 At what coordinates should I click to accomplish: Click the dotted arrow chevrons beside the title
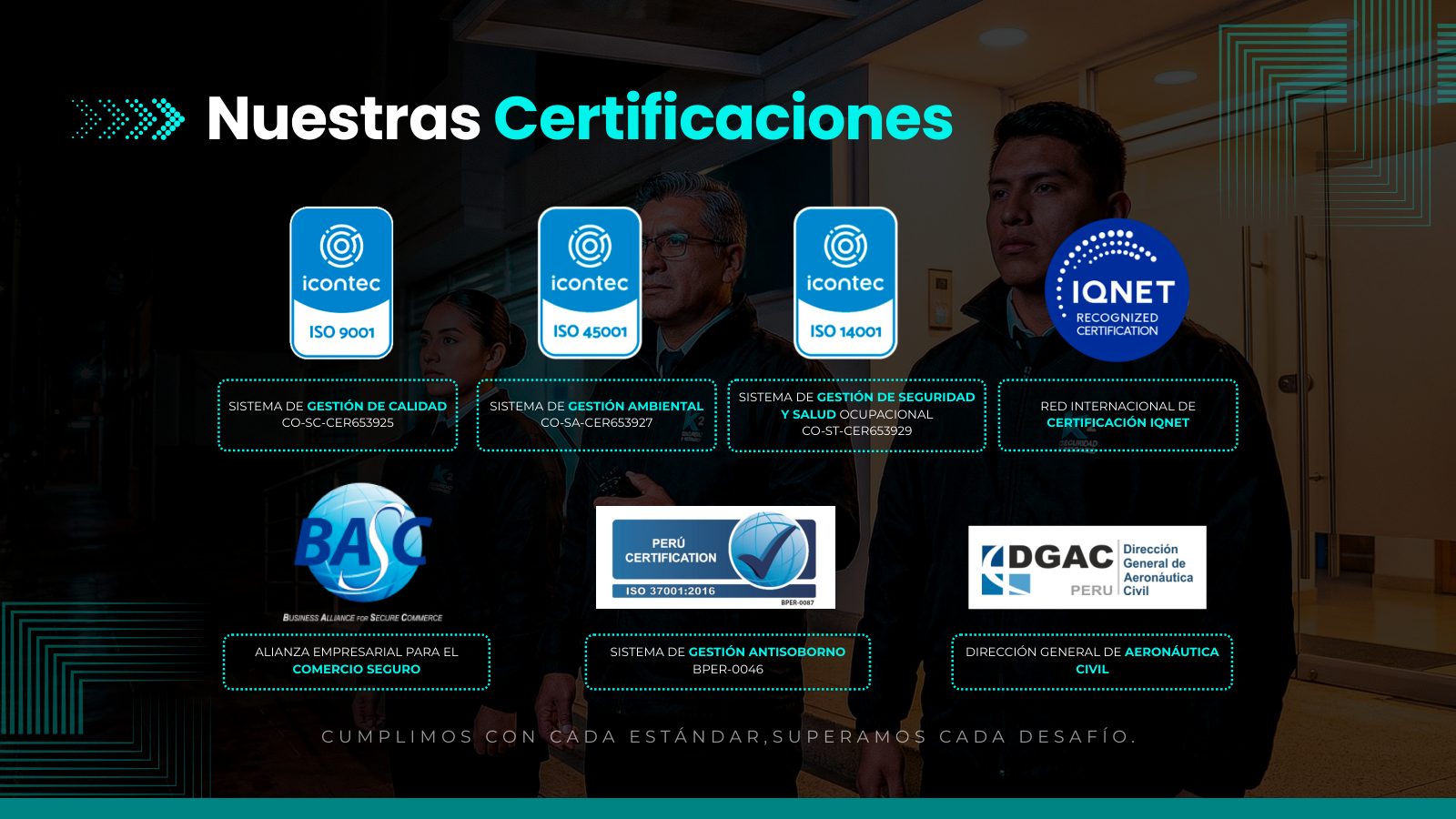(128, 118)
